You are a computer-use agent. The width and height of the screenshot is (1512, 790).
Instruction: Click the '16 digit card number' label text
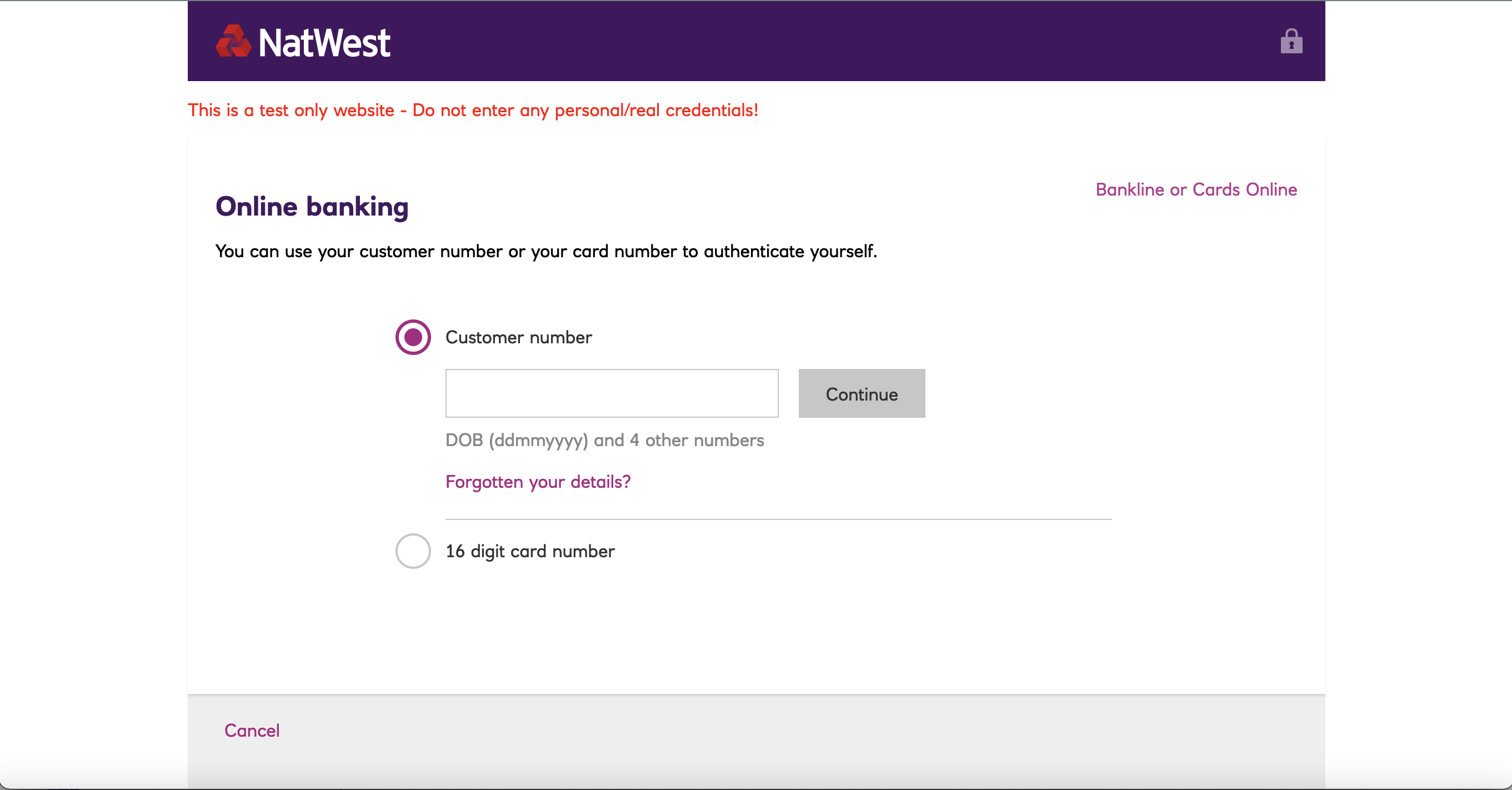click(x=529, y=551)
